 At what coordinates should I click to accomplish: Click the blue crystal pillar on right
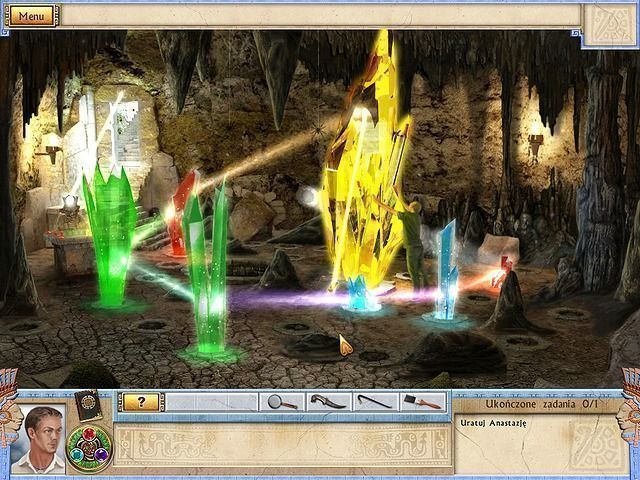[446, 269]
